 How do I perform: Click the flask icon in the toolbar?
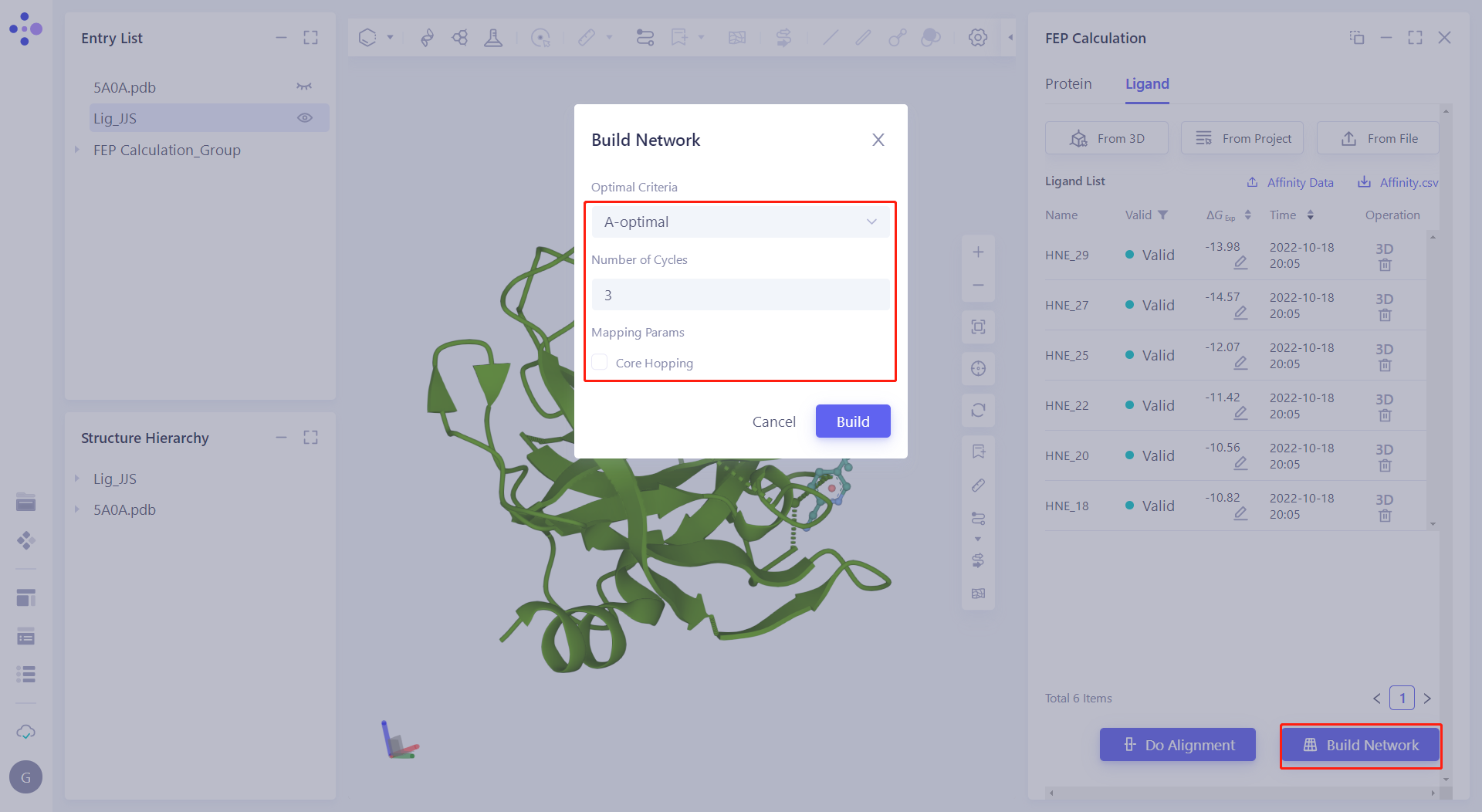(492, 37)
